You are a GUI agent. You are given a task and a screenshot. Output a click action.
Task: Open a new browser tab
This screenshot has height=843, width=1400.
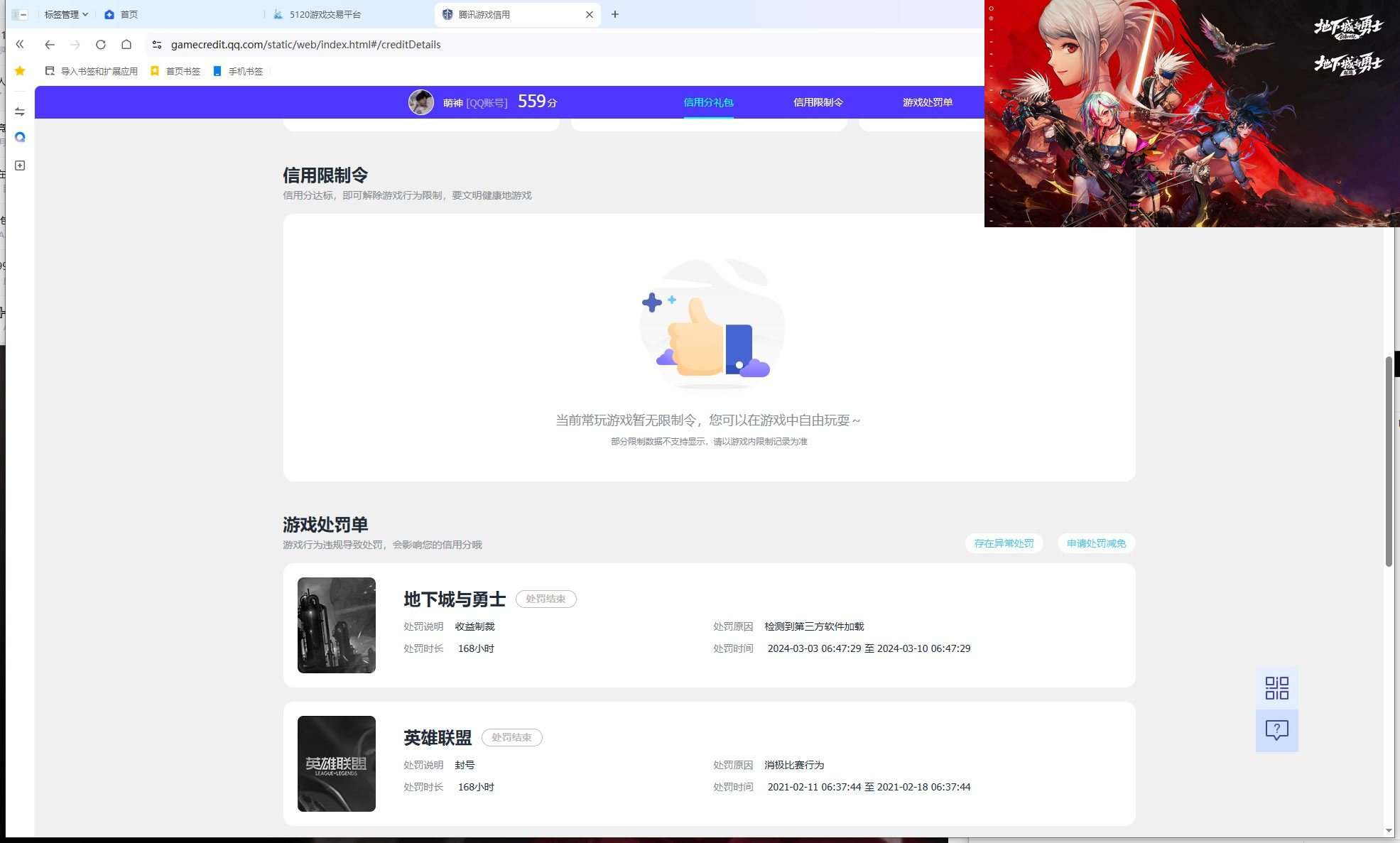(x=615, y=14)
